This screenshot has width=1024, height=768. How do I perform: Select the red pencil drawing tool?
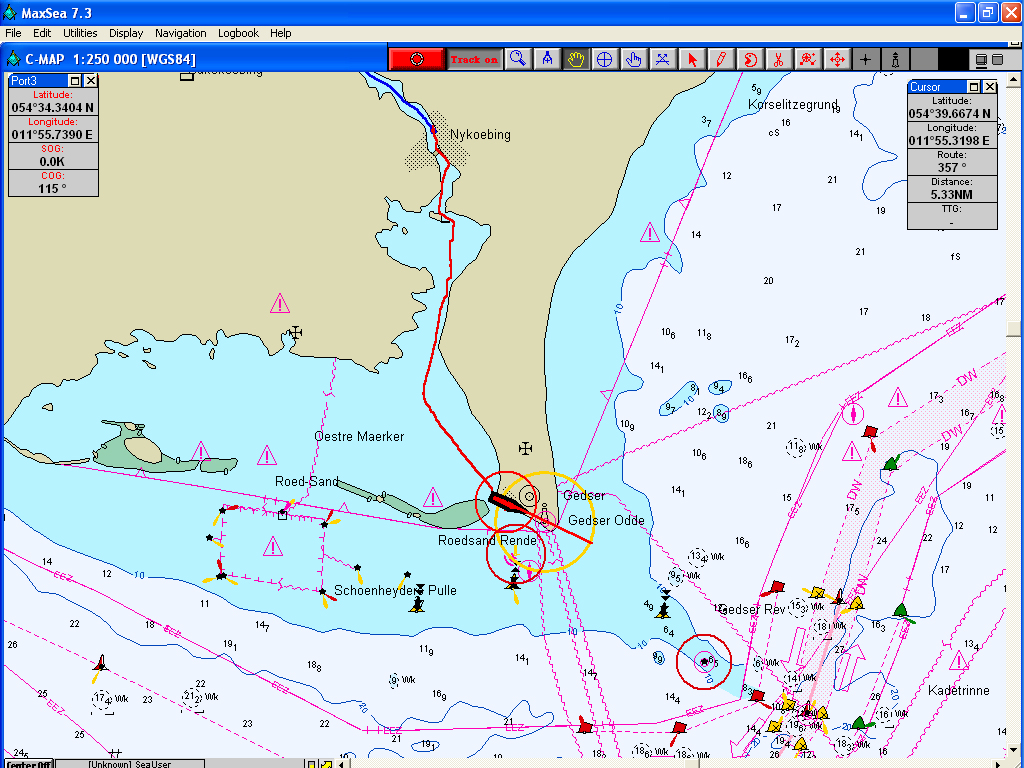point(721,59)
